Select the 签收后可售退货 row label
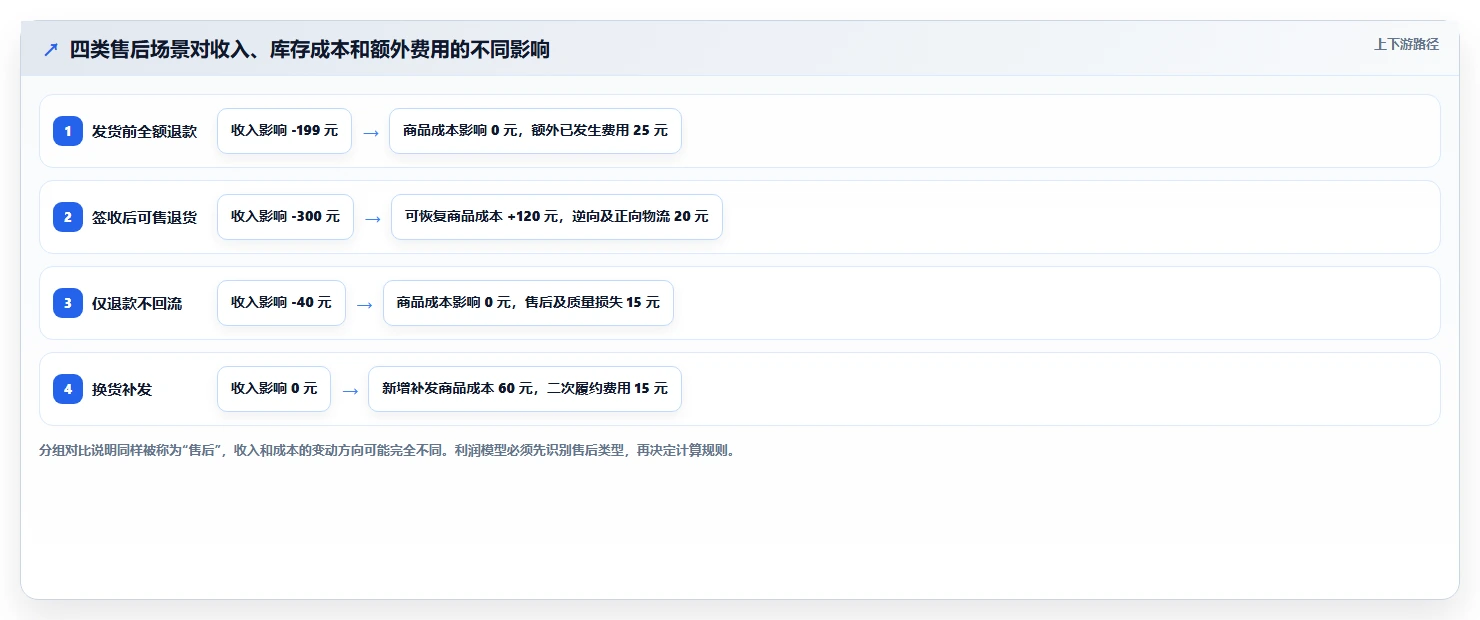 144,218
